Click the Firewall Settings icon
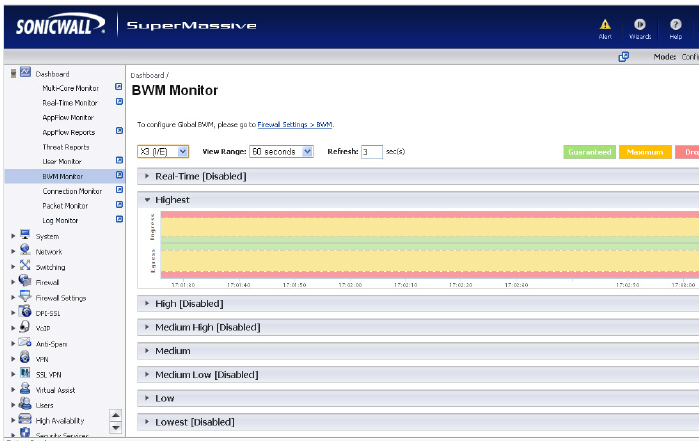The image size is (699, 443). point(25,296)
